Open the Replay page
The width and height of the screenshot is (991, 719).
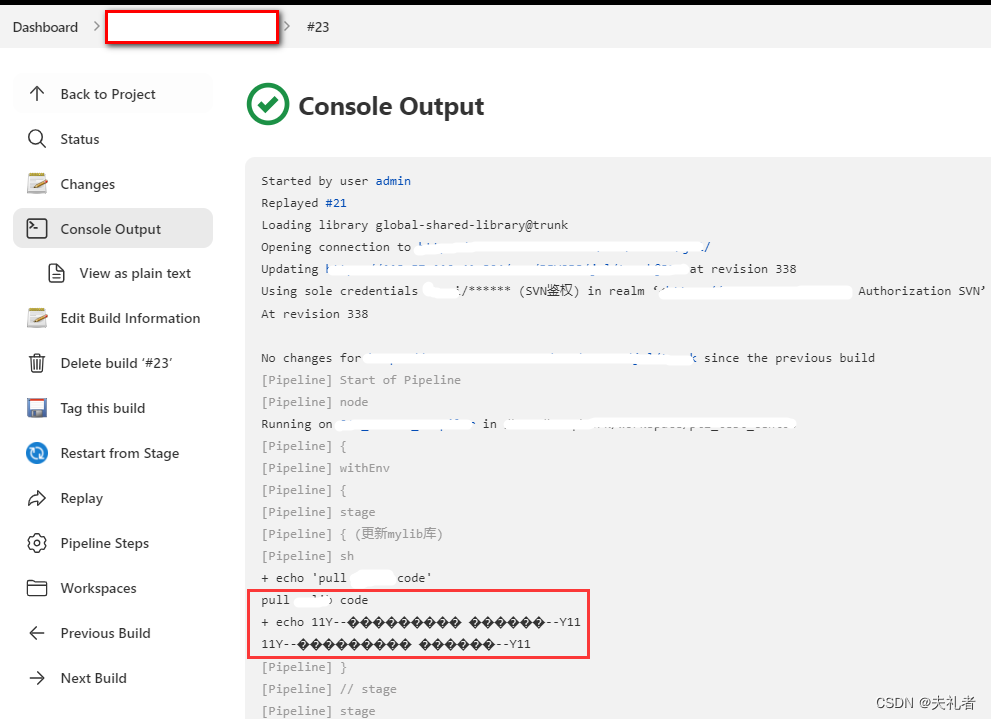[x=112, y=498]
